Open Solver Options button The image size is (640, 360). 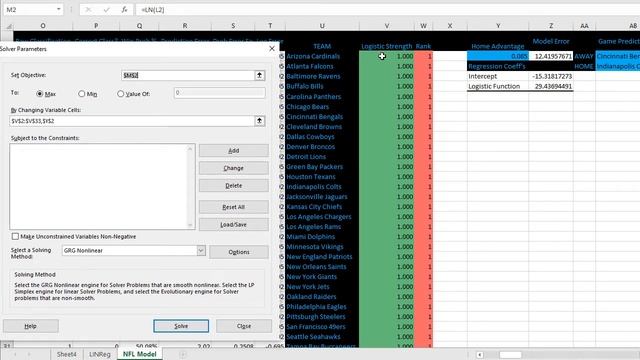coord(239,252)
